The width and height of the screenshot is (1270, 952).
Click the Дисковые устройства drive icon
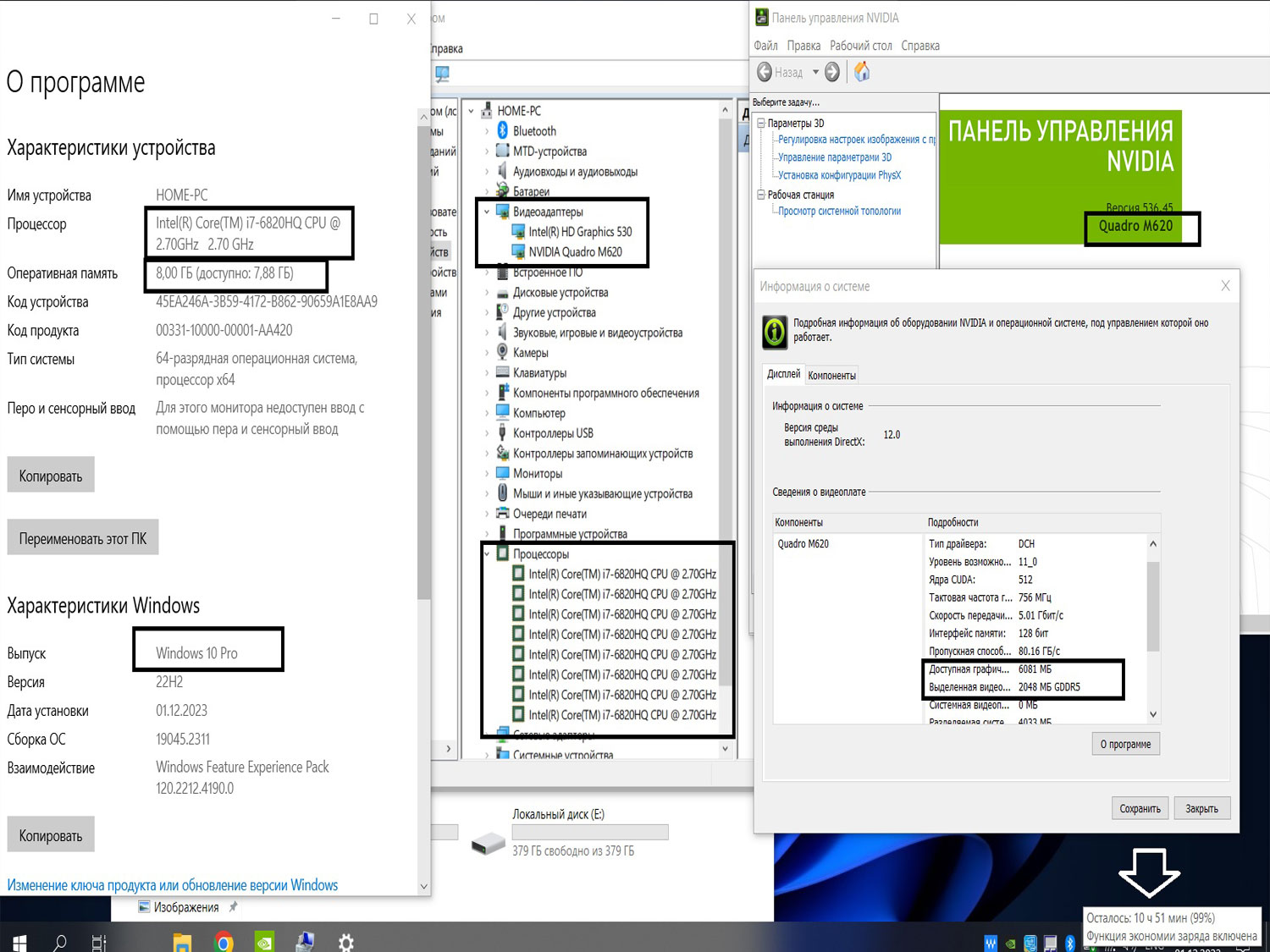click(502, 293)
